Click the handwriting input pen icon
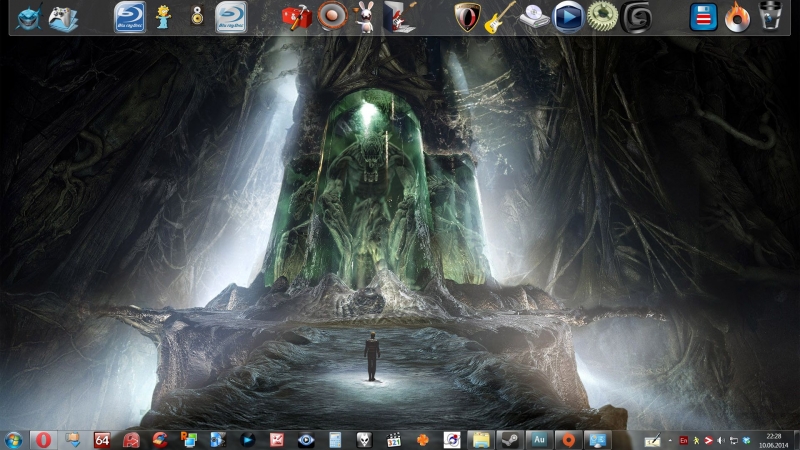 652,440
